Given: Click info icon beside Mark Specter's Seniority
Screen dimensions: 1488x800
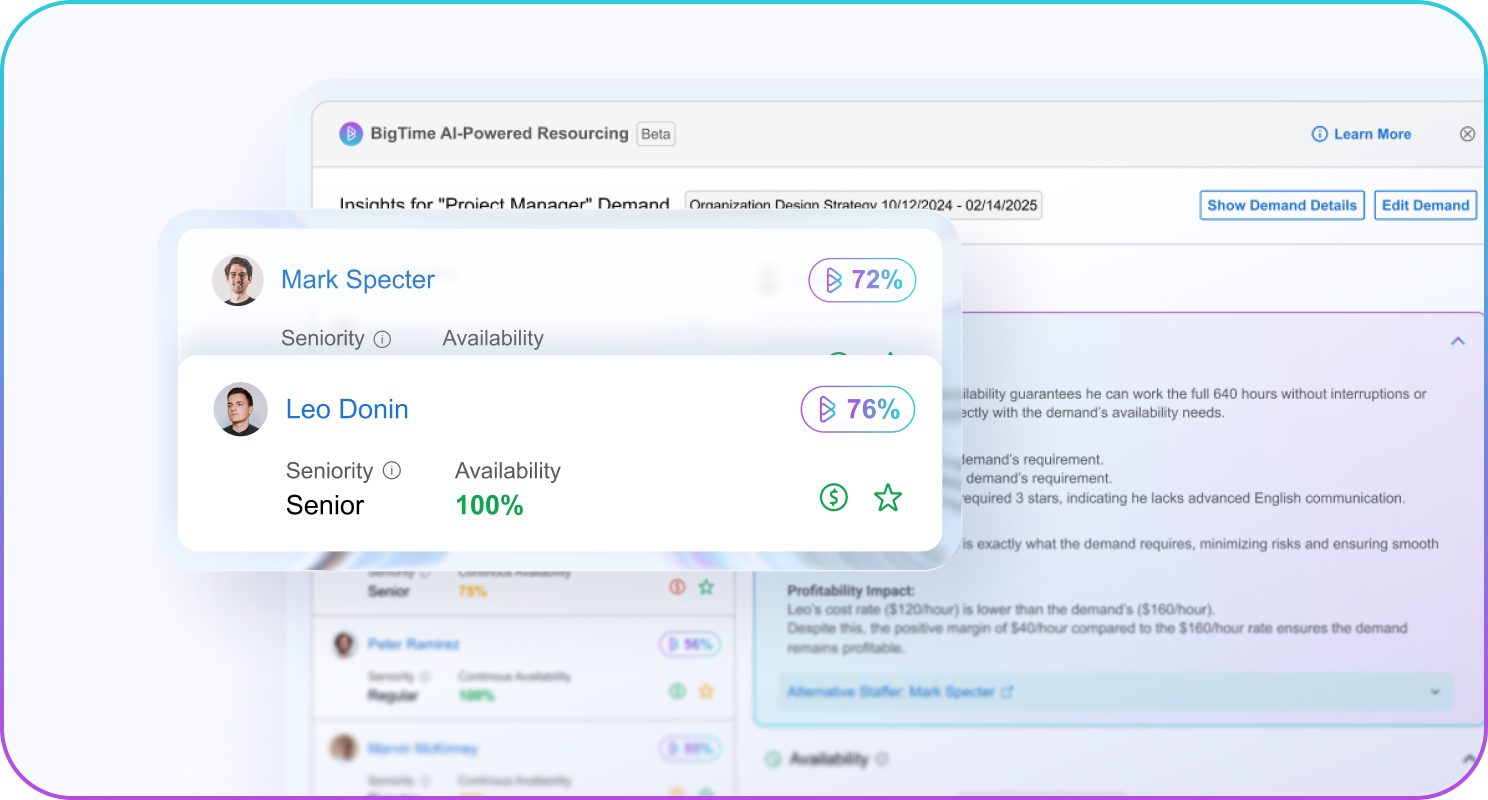Looking at the screenshot, I should pyautogui.click(x=382, y=339).
